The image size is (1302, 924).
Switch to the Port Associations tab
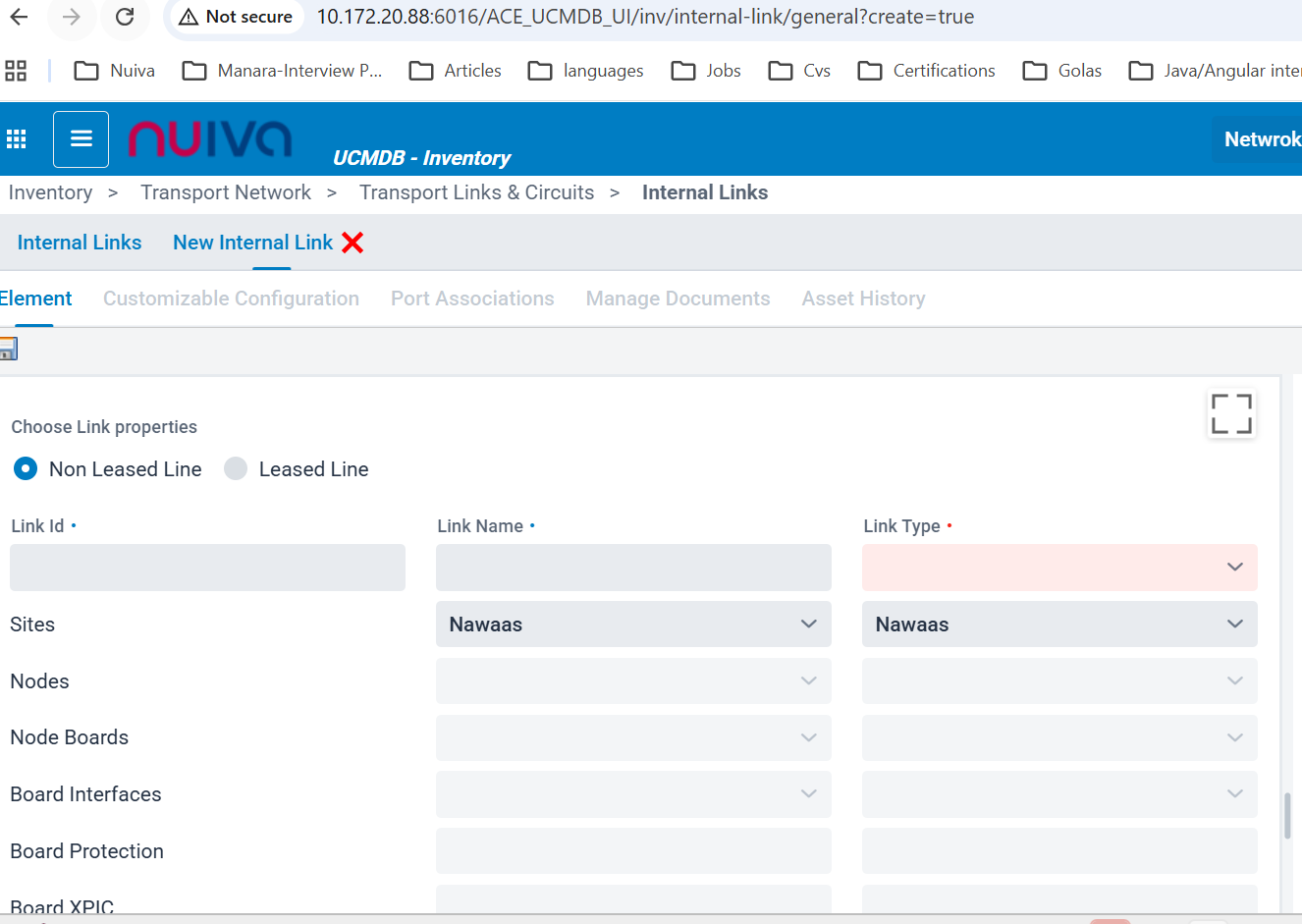click(x=472, y=299)
